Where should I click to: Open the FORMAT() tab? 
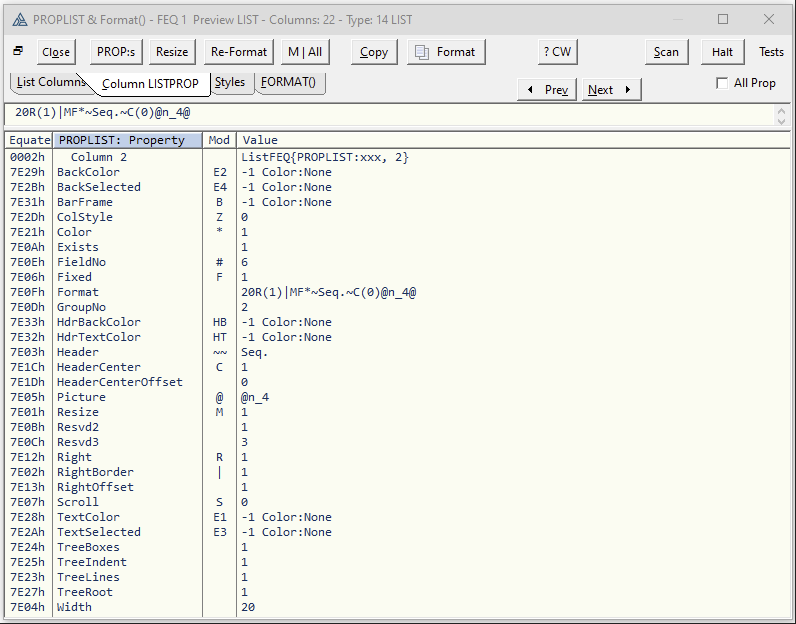289,83
